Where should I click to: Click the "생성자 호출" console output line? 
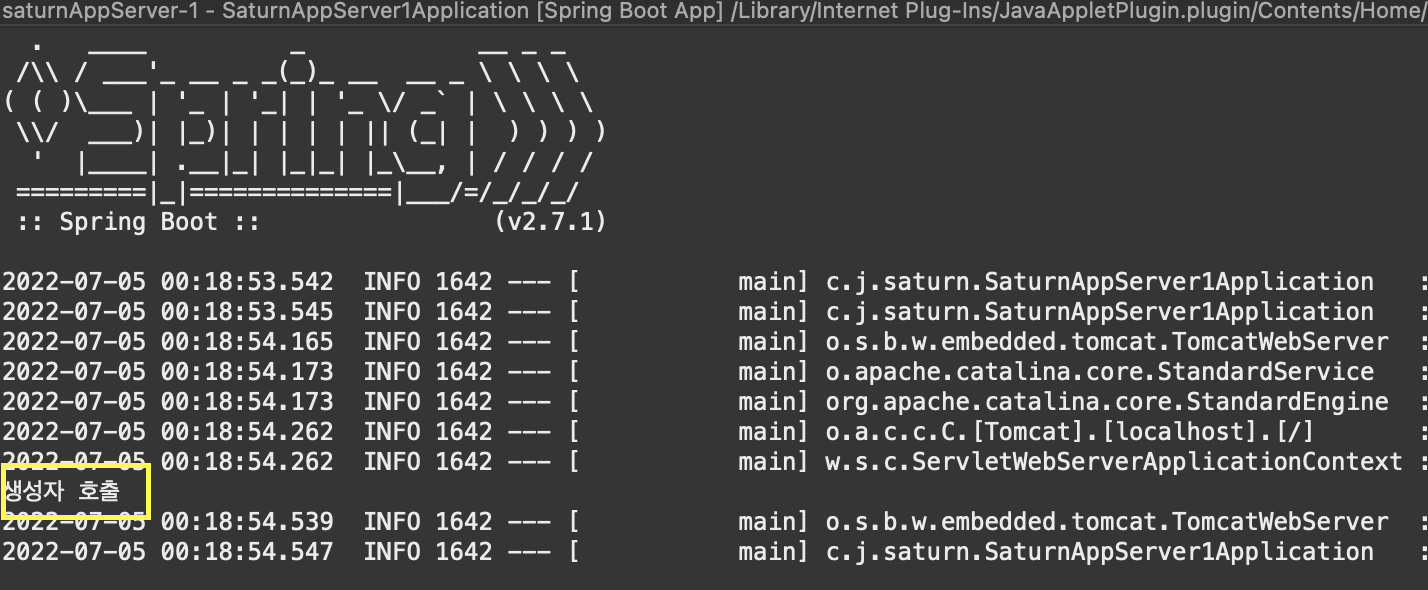click(x=62, y=491)
